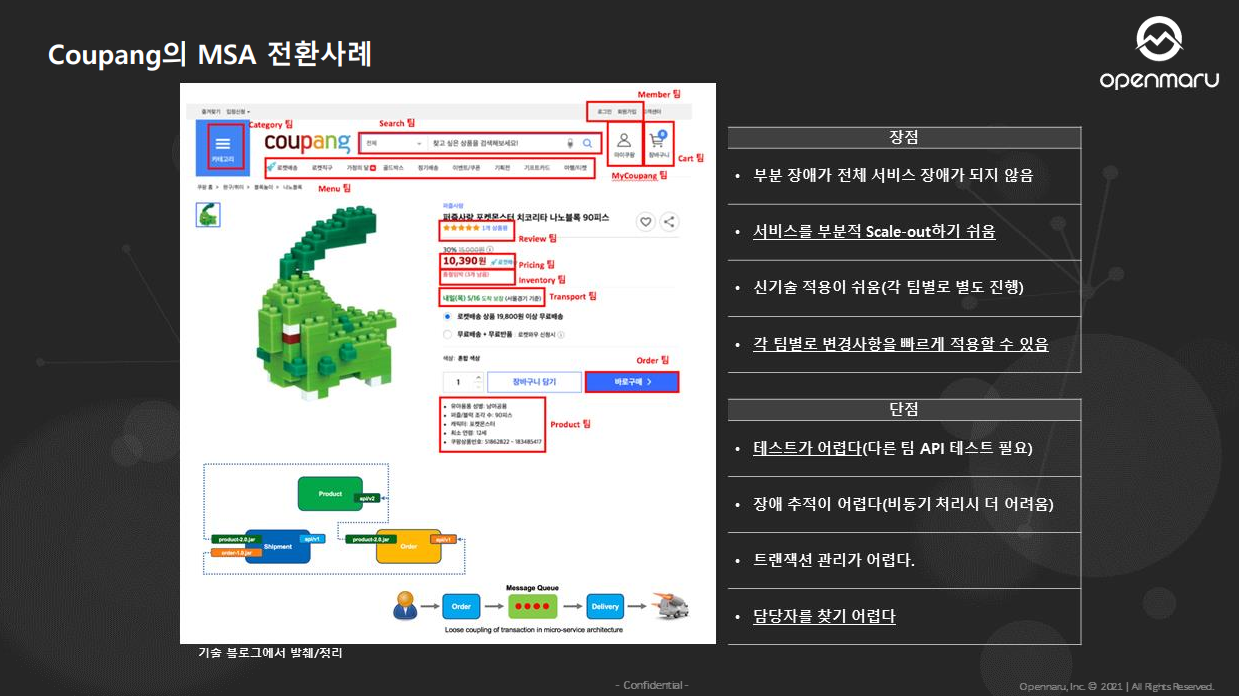Click the 장점 table header
The image size is (1239, 696).
click(904, 138)
